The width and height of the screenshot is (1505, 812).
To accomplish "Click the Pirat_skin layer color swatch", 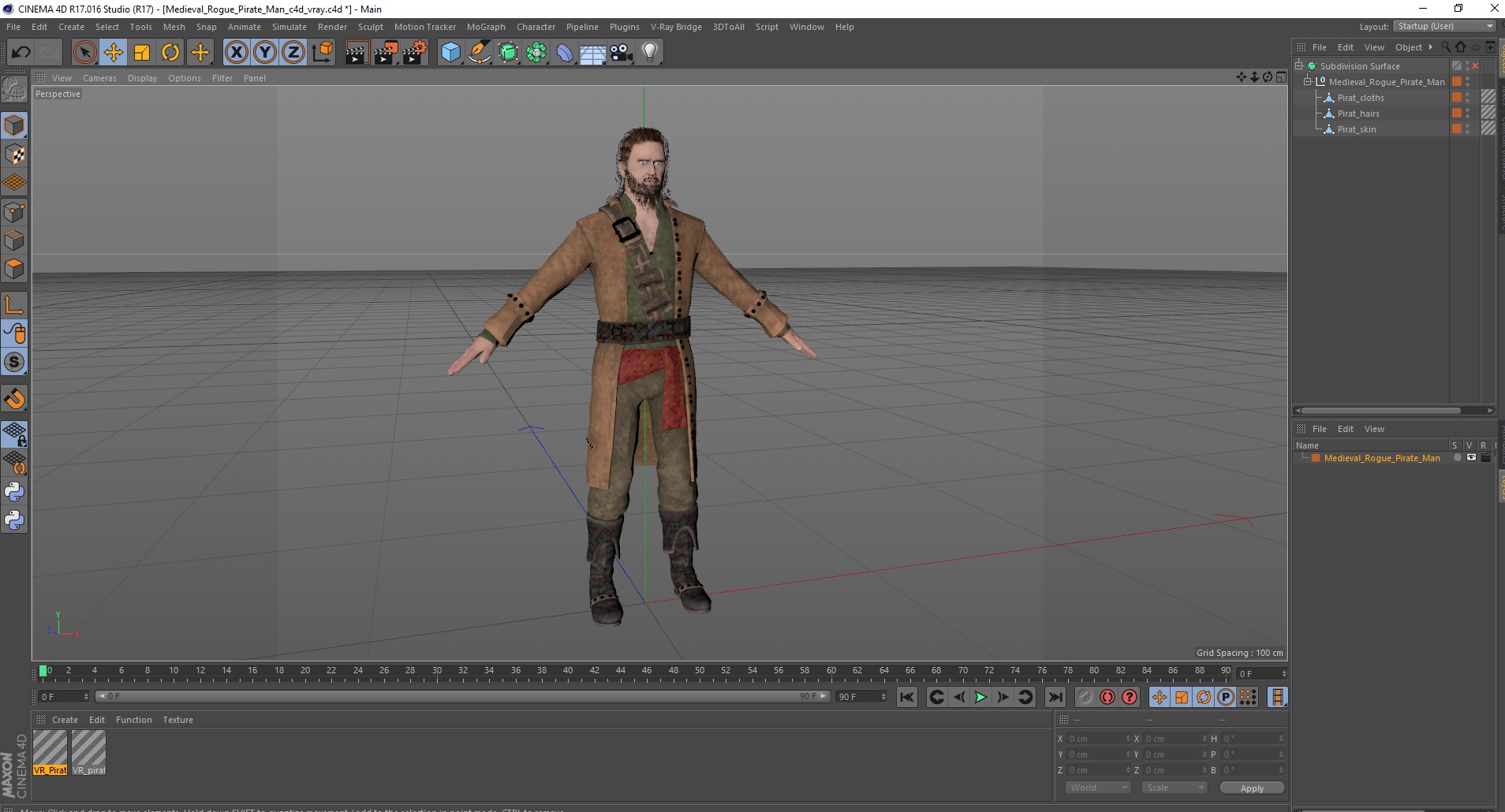I will 1457,129.
